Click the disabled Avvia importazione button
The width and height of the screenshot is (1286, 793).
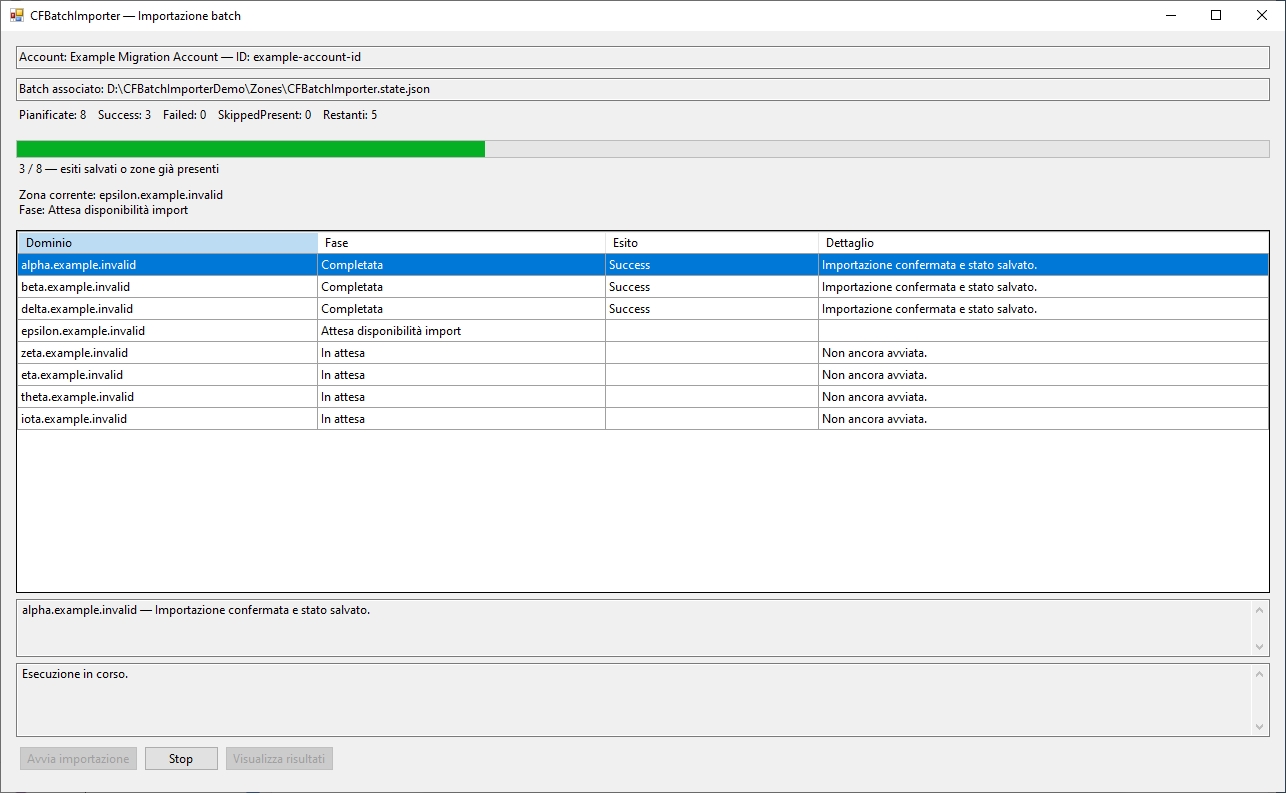[x=78, y=759]
